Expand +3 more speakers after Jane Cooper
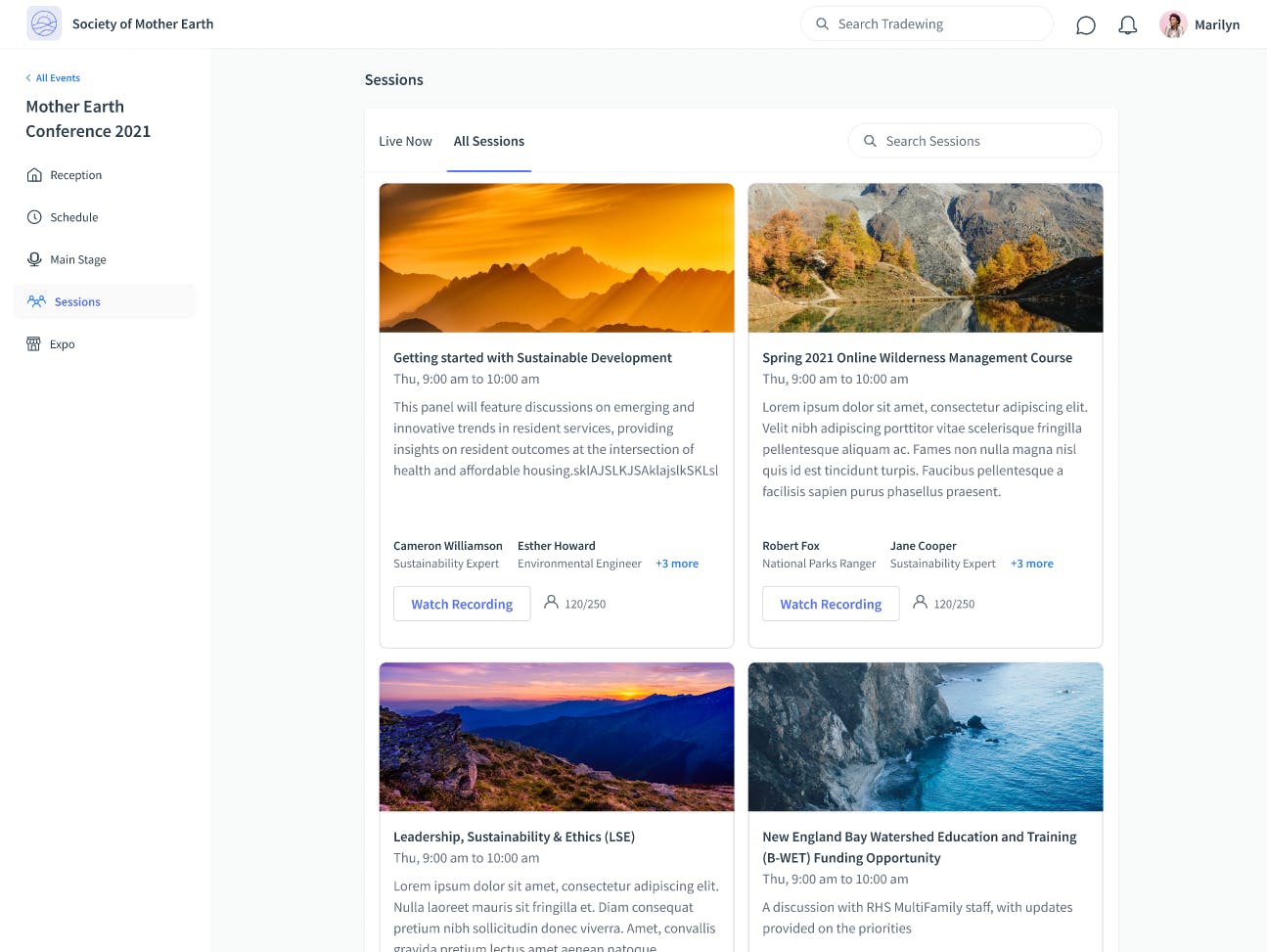1267x952 pixels. [1032, 564]
